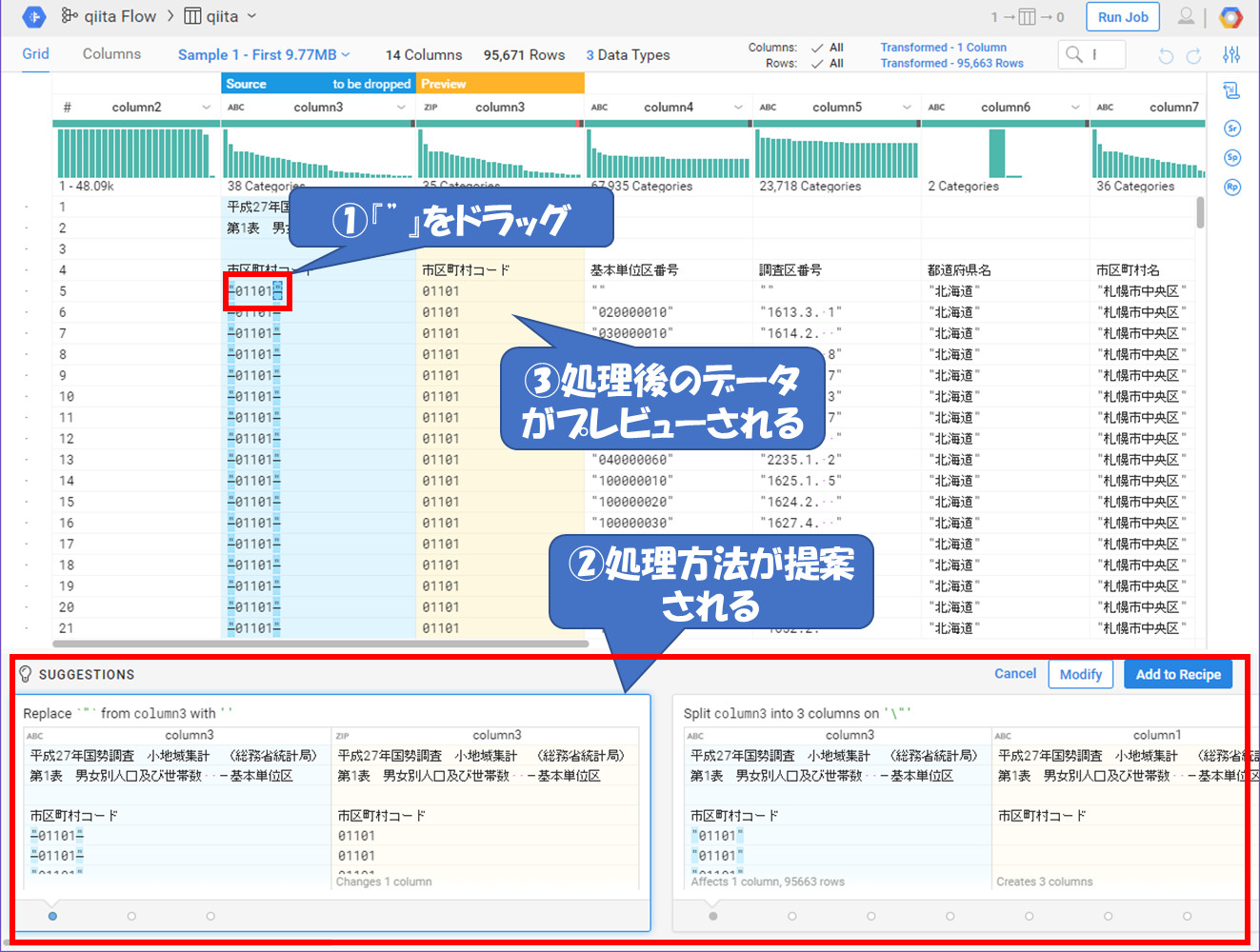Click the undo arrow icon
Screen dimensions: 1260x952
tap(1166, 56)
